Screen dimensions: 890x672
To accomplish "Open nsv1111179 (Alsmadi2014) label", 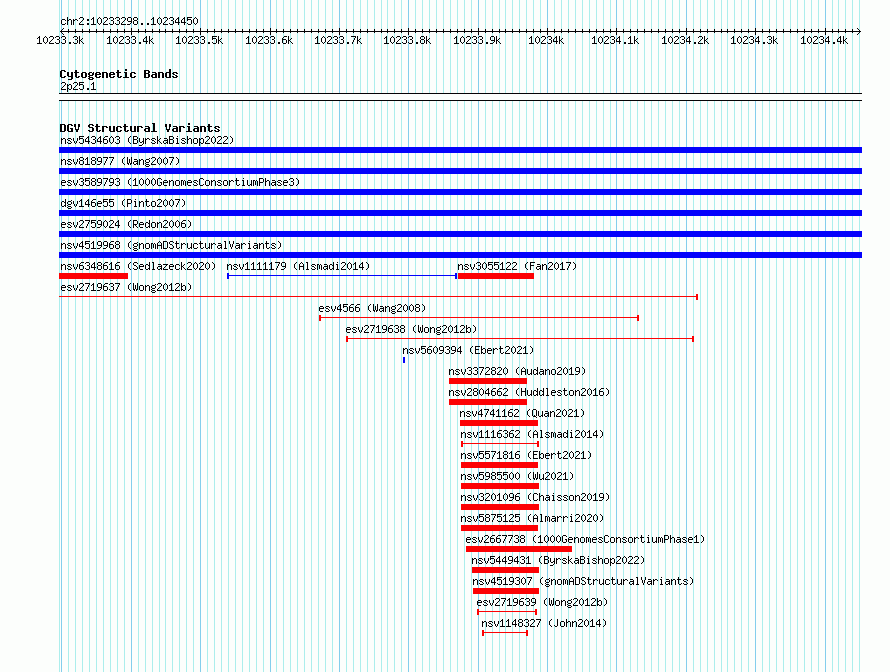I will pyautogui.click(x=298, y=266).
